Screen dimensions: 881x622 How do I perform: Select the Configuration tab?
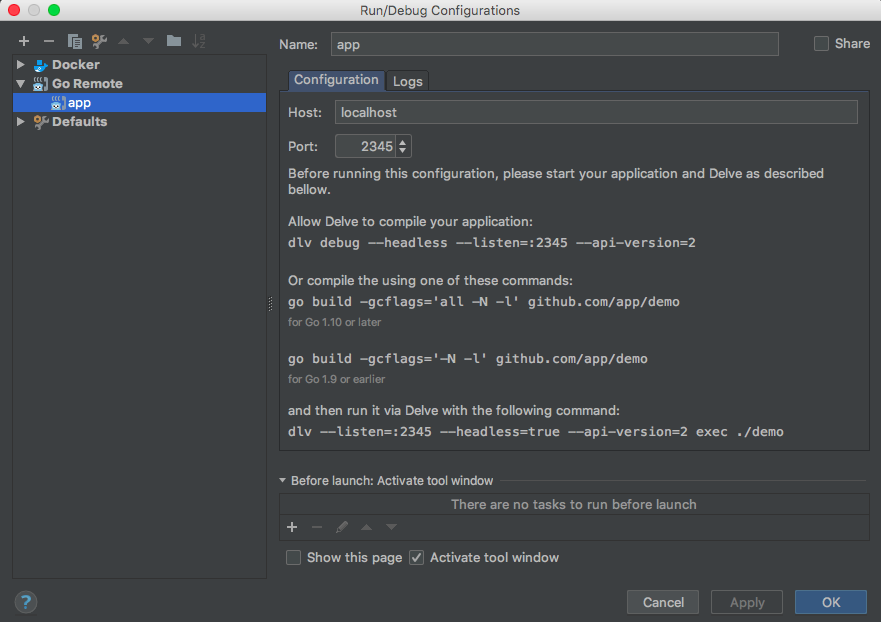pos(336,80)
